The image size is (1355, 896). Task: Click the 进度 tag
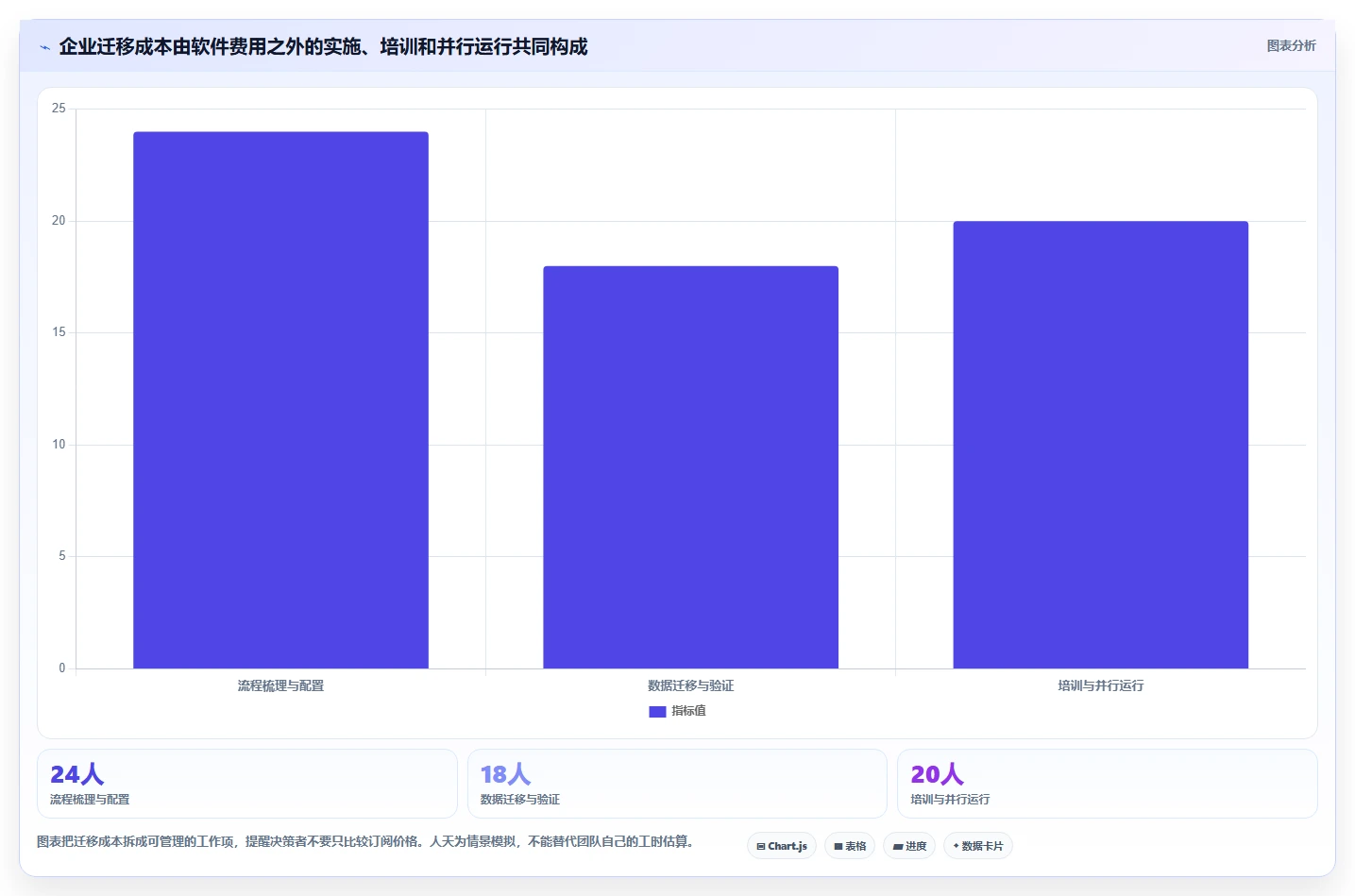click(909, 846)
